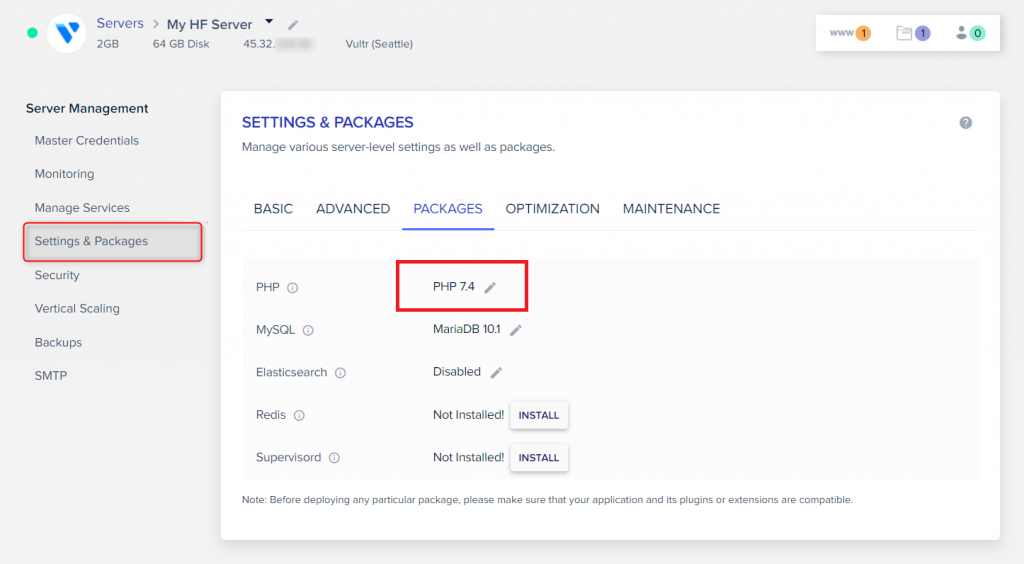
Task: Select the Maintenance tab
Action: point(671,209)
